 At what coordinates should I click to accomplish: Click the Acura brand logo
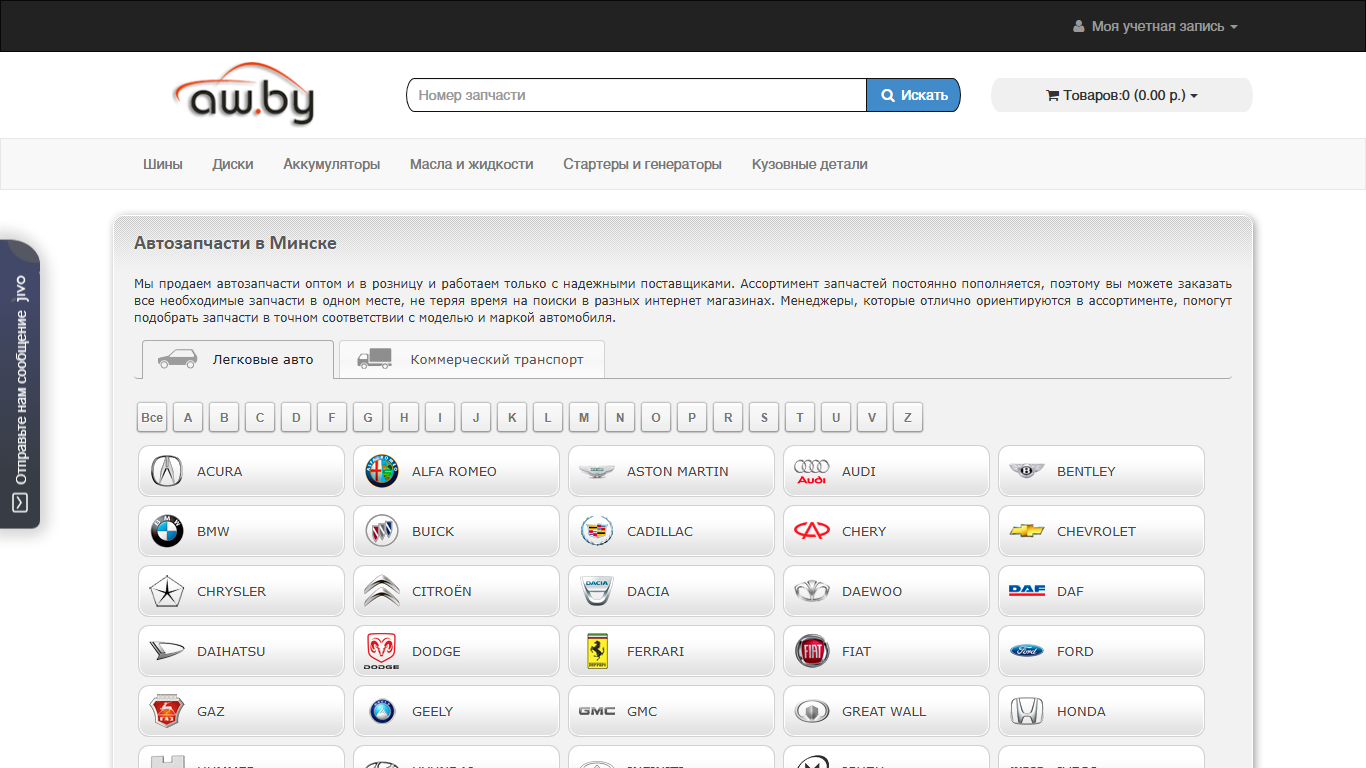pos(167,471)
